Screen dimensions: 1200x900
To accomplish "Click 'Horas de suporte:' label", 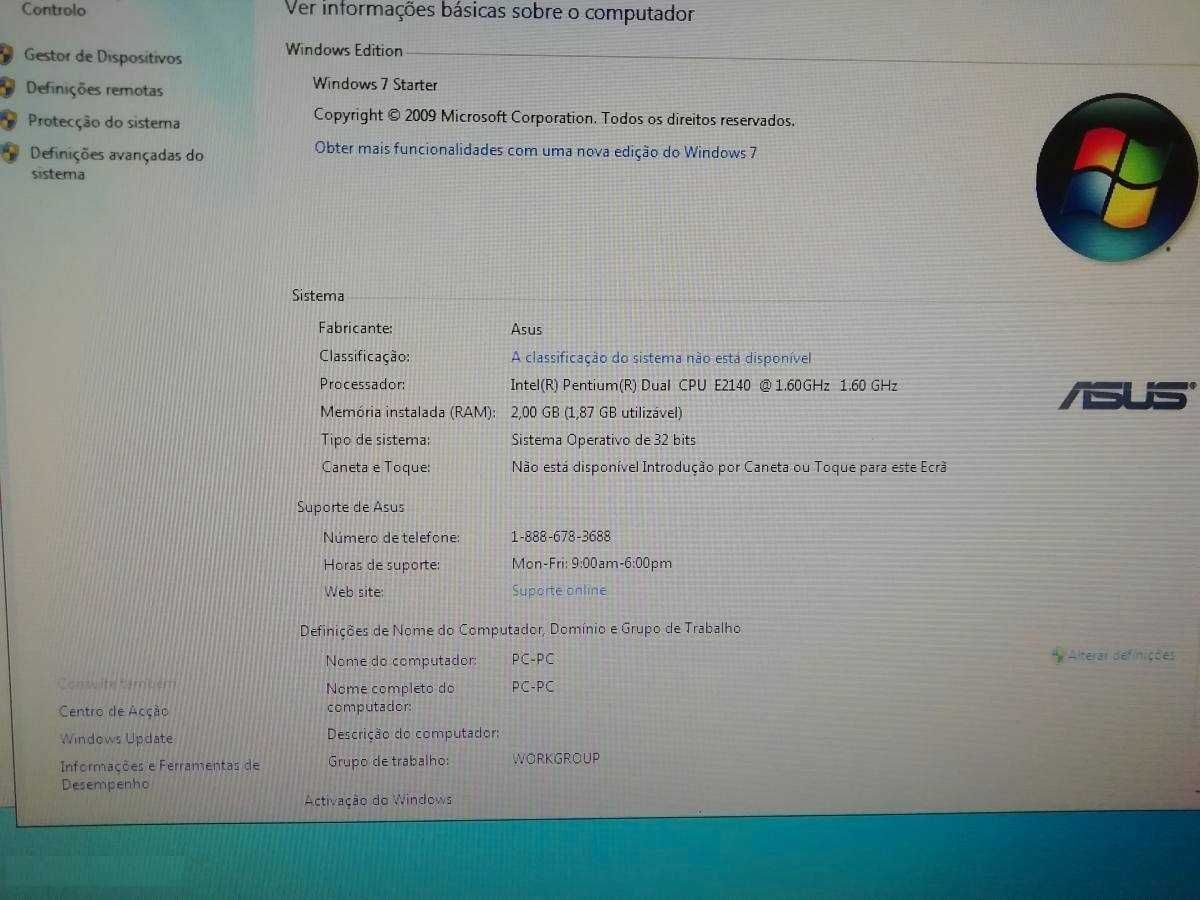I will pyautogui.click(x=382, y=565).
